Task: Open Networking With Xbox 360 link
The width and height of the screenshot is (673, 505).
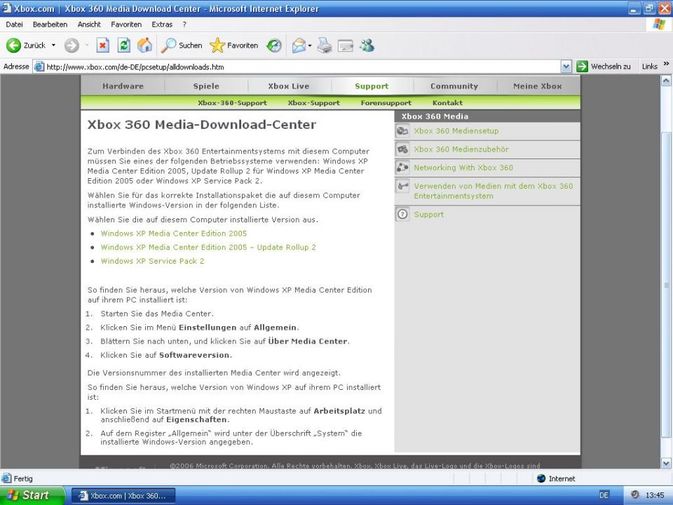Action: 463,168
